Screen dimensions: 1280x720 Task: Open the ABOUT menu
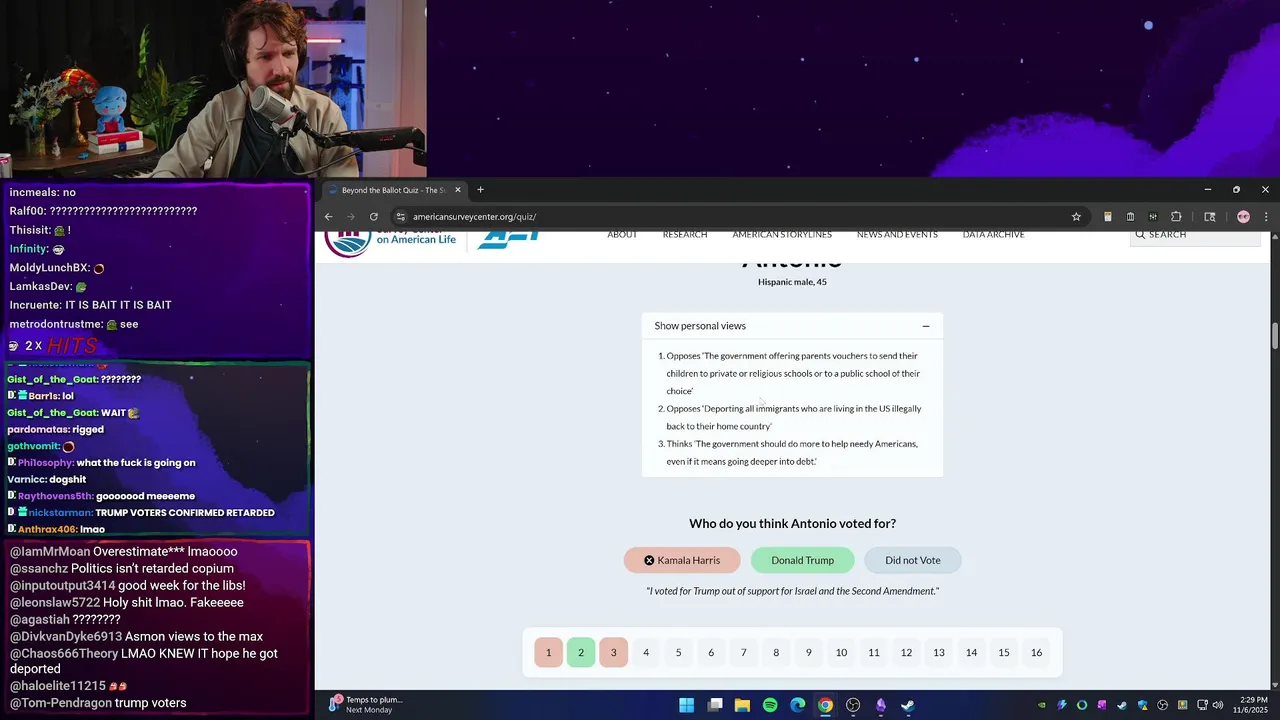[622, 235]
